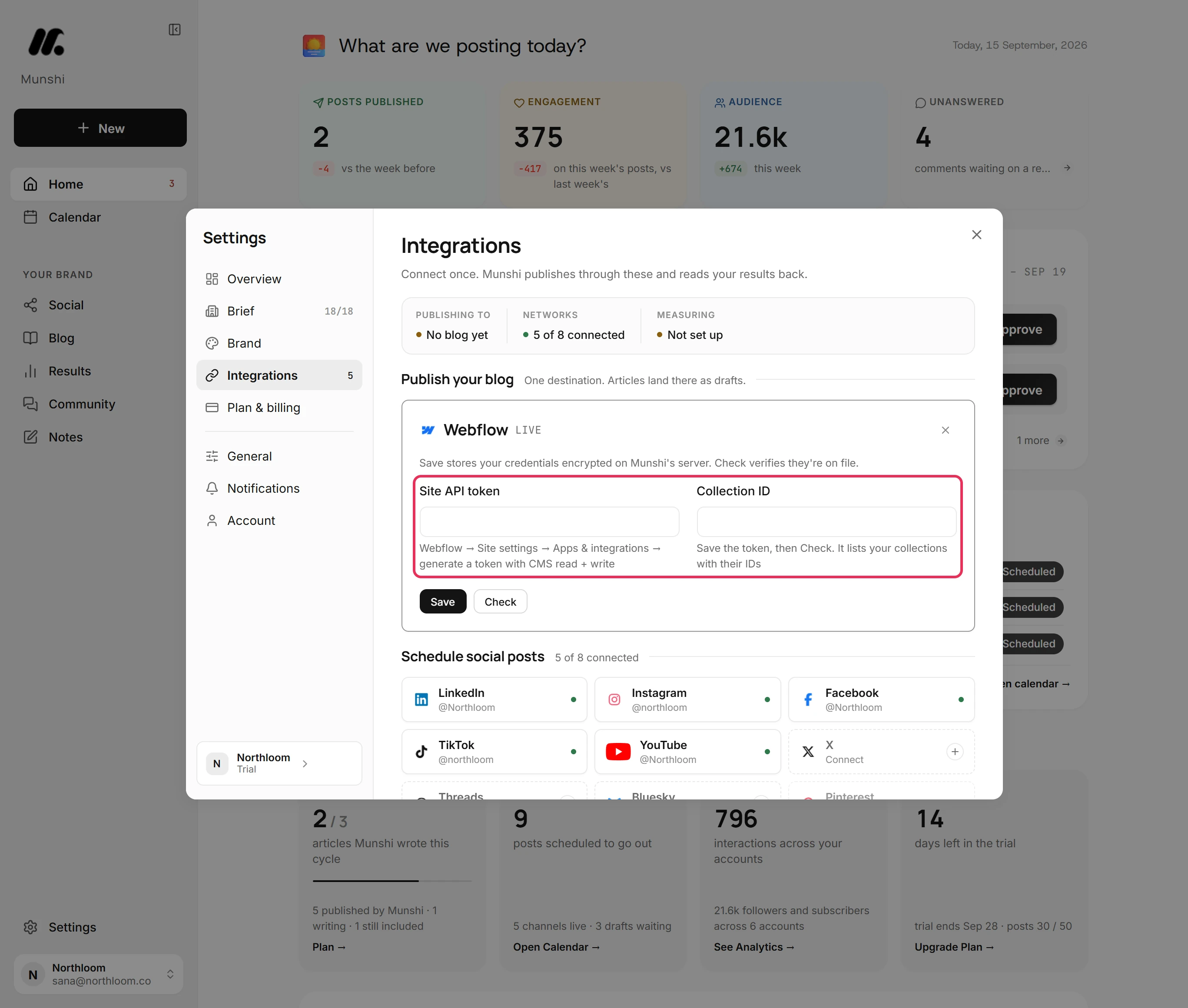Open Results in sidebar
This screenshot has width=1188, height=1008.
click(98, 371)
